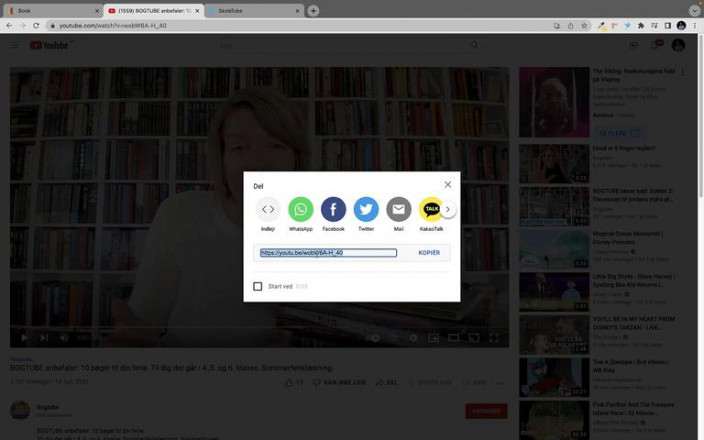Open a new browser tab
Viewport: 704px width, 440px height.
click(313, 10)
